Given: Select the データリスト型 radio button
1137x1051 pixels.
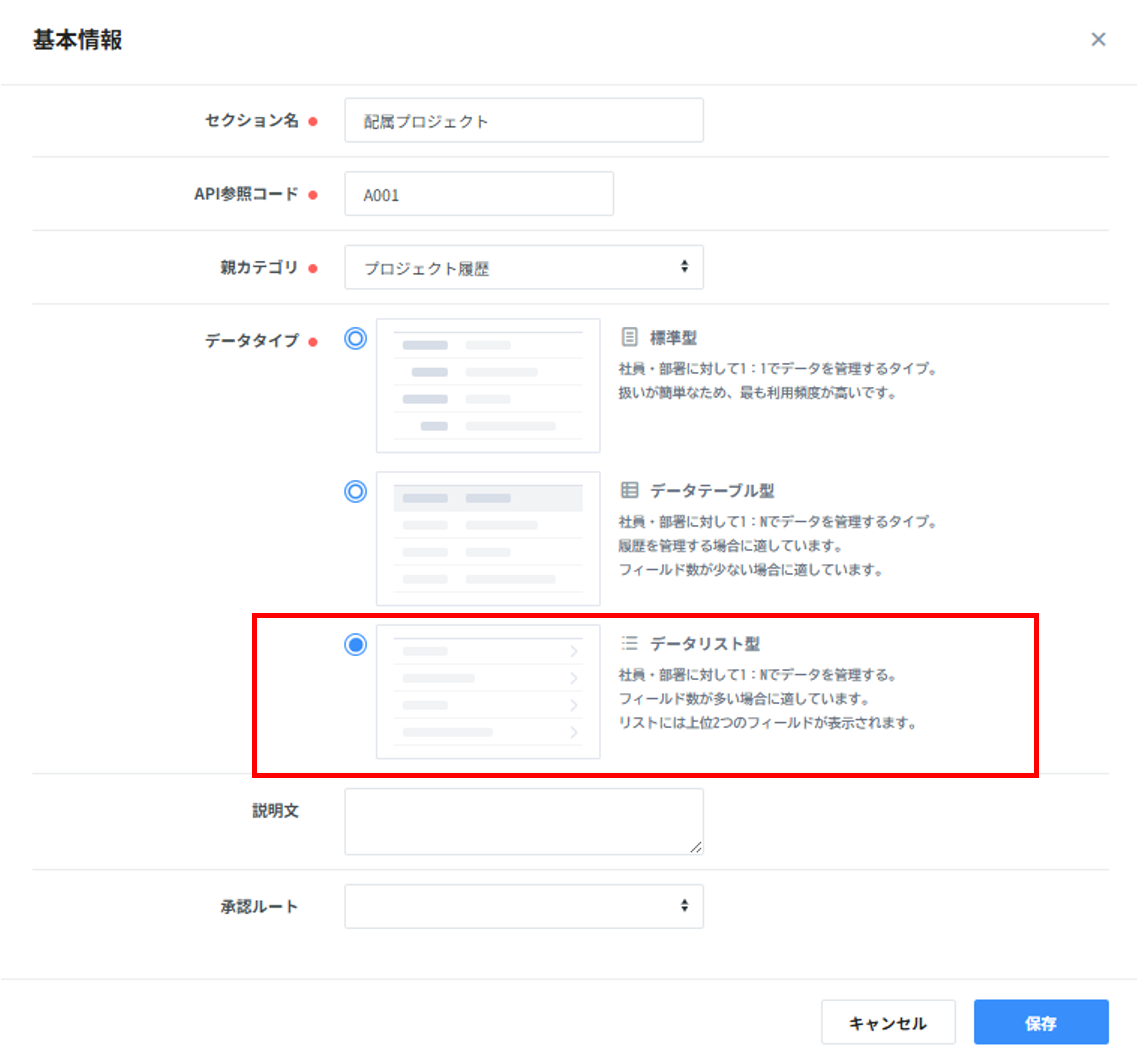Looking at the screenshot, I should pos(355,645).
